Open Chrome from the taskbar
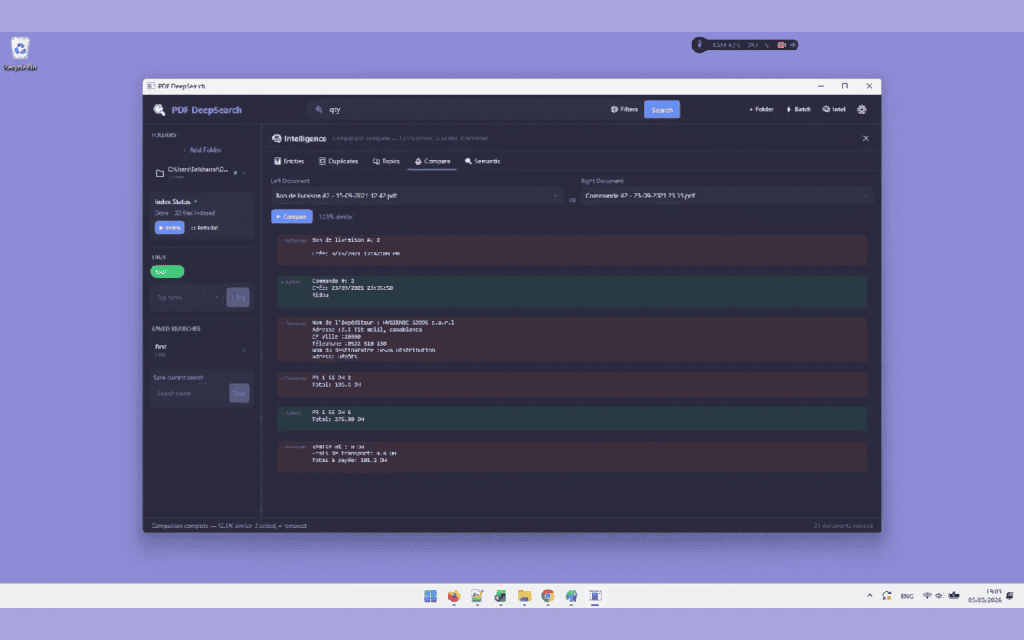This screenshot has width=1024, height=640. (x=548, y=596)
